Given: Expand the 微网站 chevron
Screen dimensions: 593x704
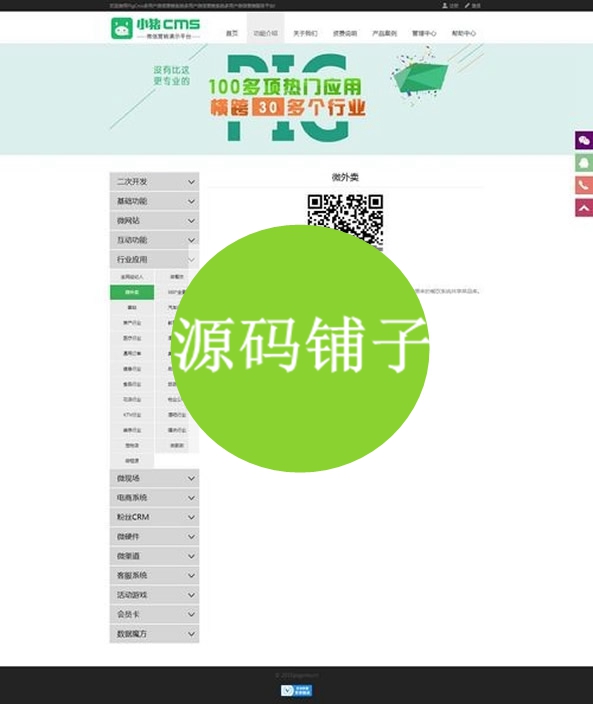Looking at the screenshot, I should 191,221.
